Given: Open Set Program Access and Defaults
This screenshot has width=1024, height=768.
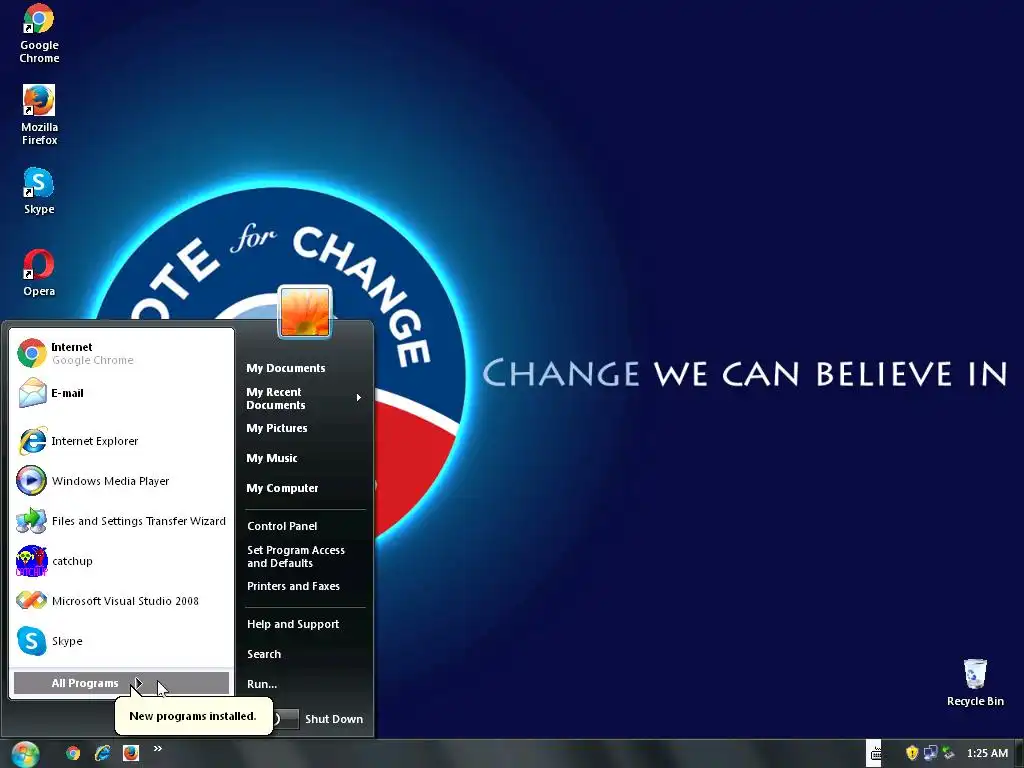Looking at the screenshot, I should point(296,556).
